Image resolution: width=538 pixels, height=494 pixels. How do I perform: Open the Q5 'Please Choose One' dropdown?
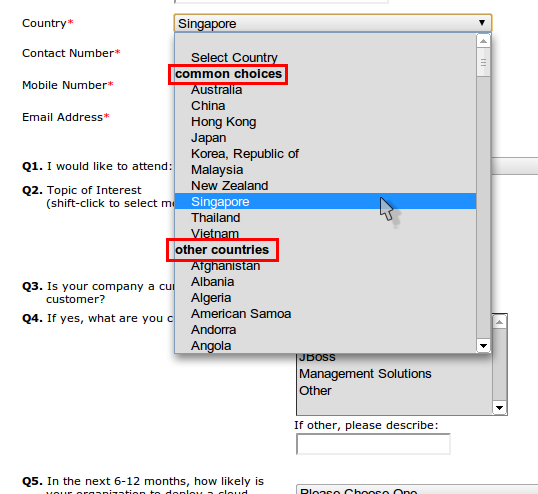click(x=417, y=490)
